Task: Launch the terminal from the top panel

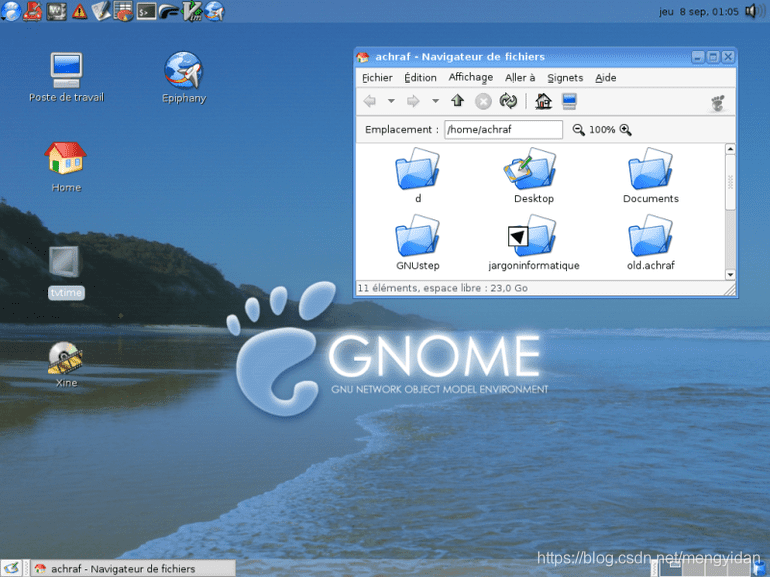Action: click(146, 11)
